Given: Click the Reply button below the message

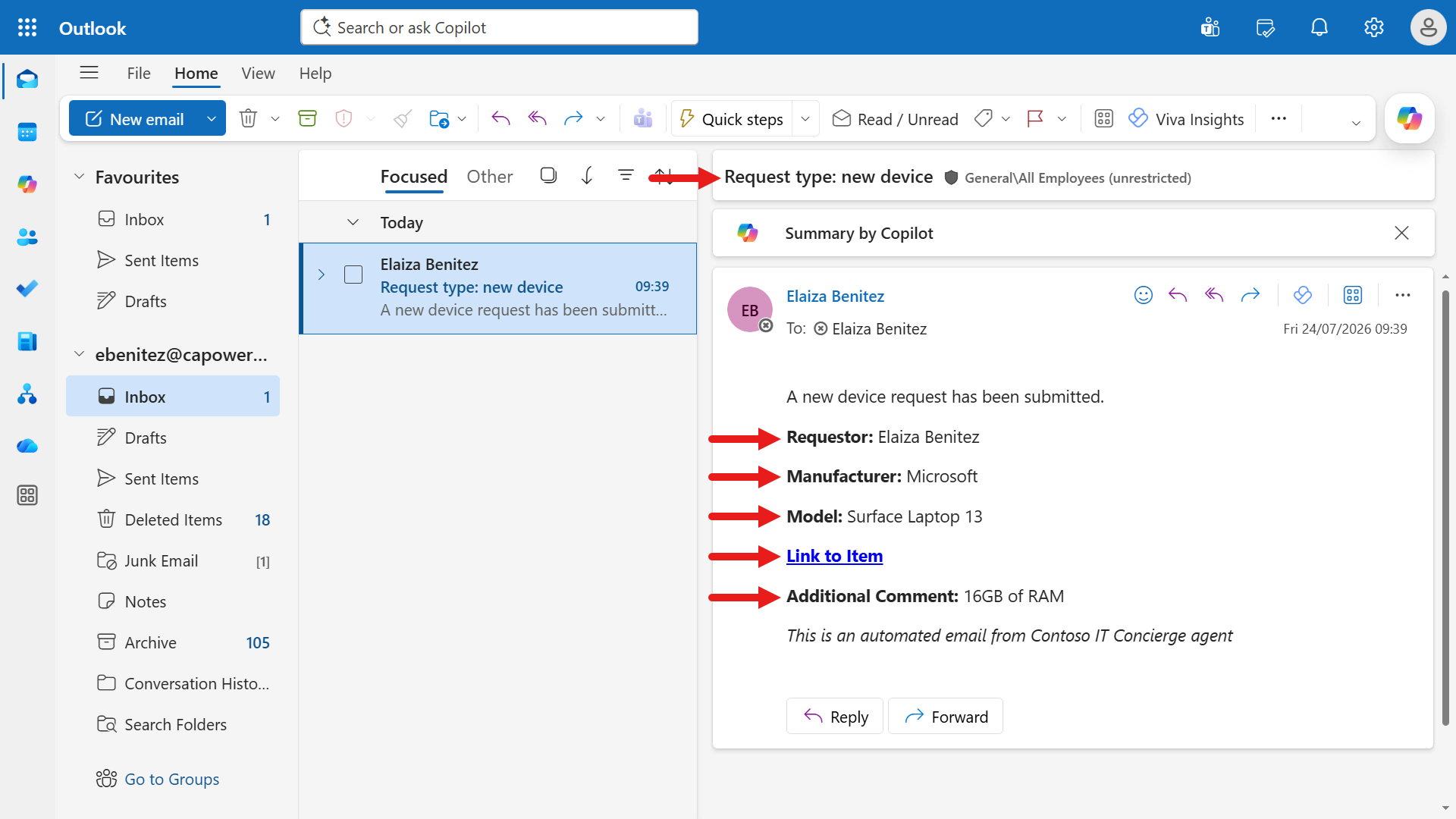Looking at the screenshot, I should pos(835,717).
